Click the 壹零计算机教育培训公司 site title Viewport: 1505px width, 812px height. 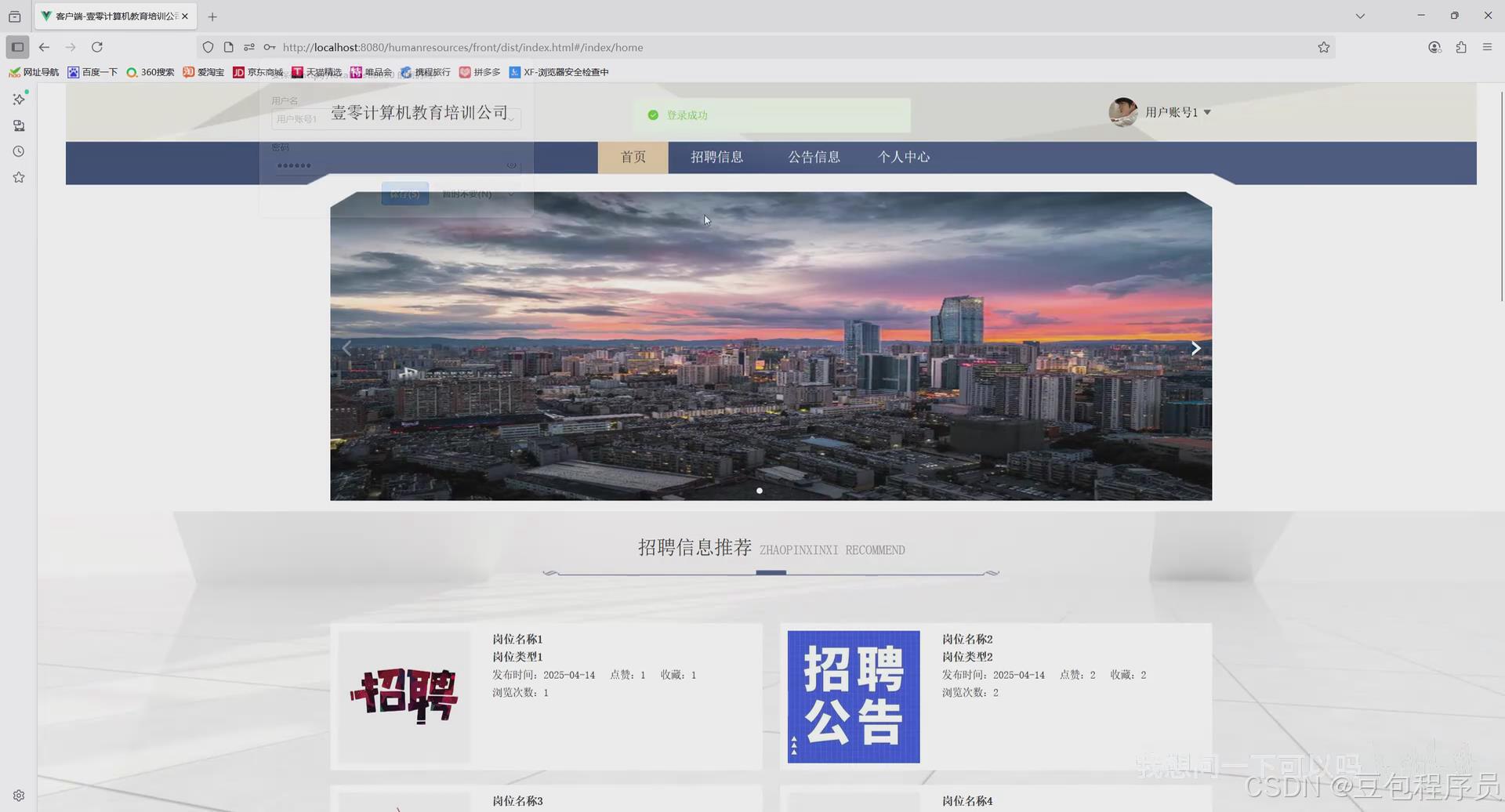pos(420,113)
